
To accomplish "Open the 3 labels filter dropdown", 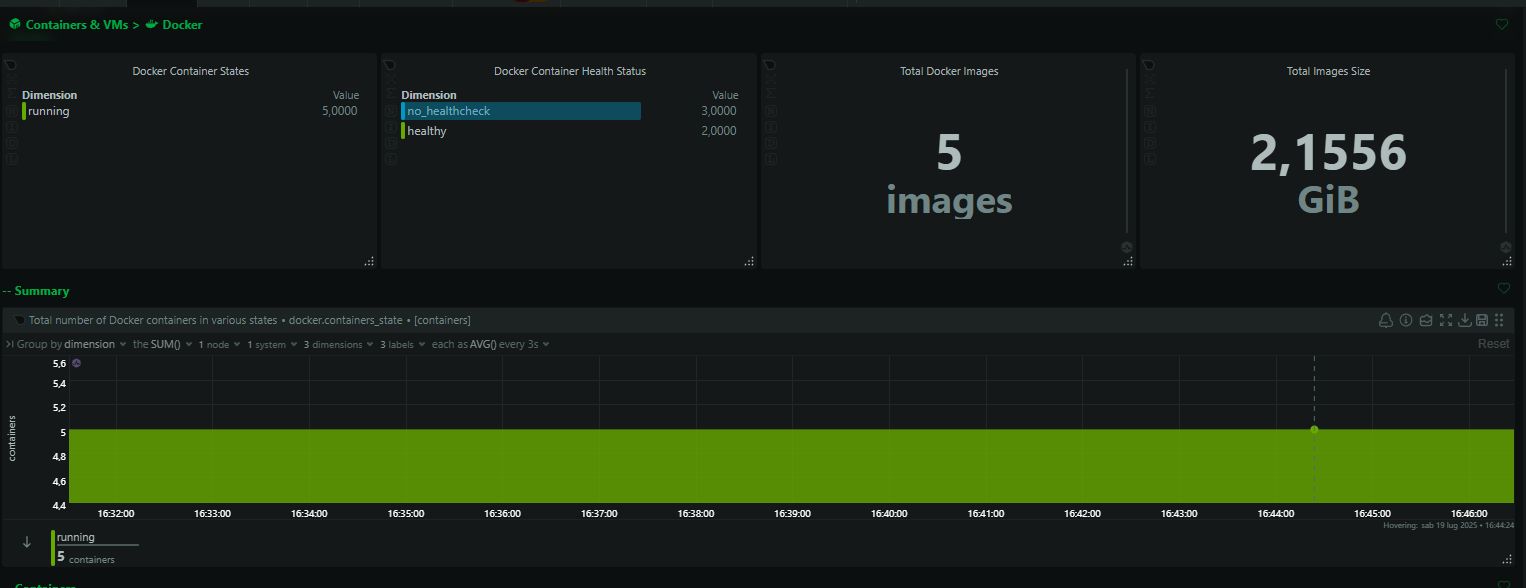I will click(401, 344).
